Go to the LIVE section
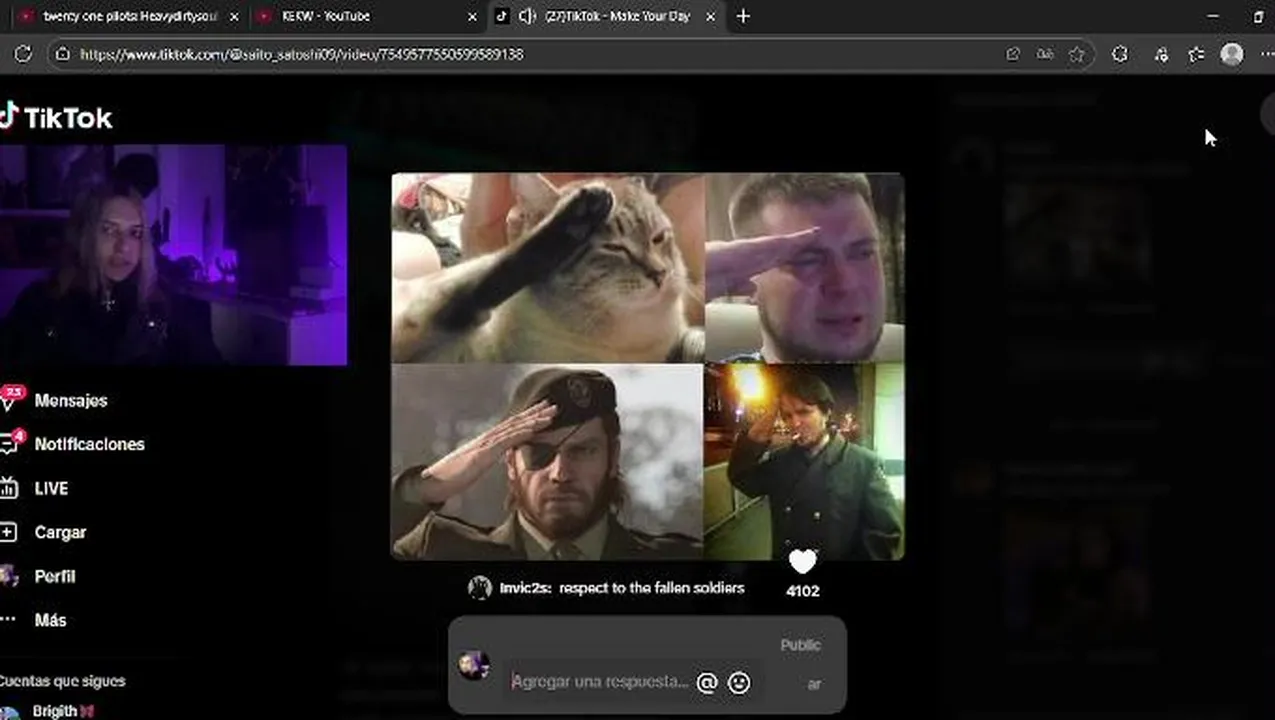The image size is (1275, 720). click(51, 488)
